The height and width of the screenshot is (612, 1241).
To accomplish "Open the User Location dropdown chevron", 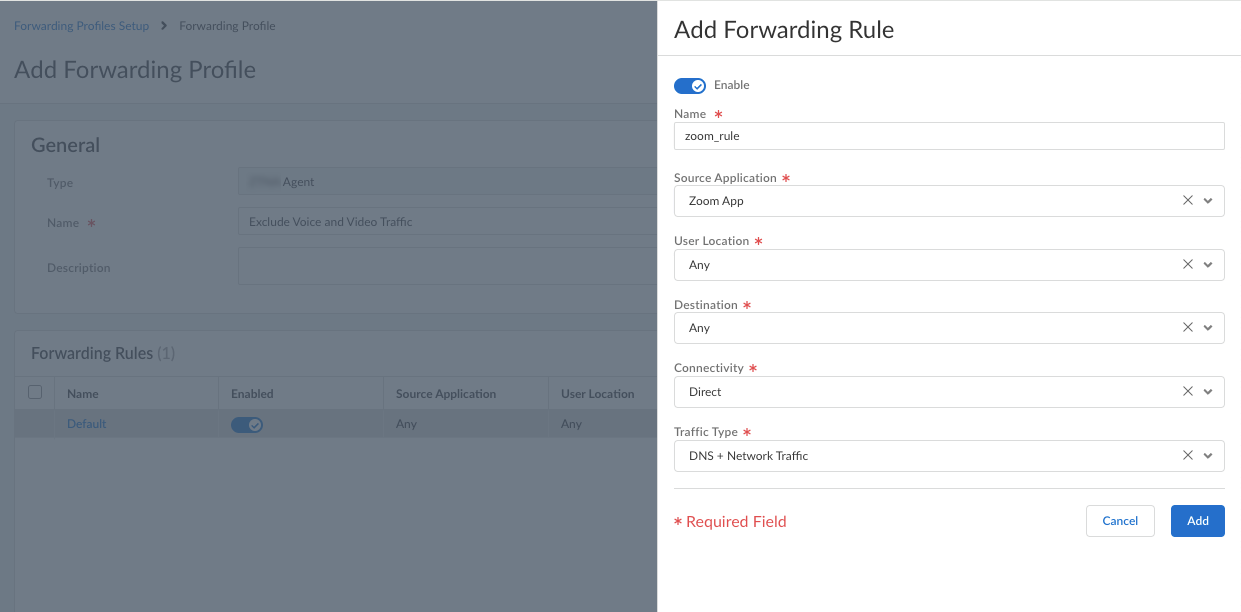I will click(1208, 265).
